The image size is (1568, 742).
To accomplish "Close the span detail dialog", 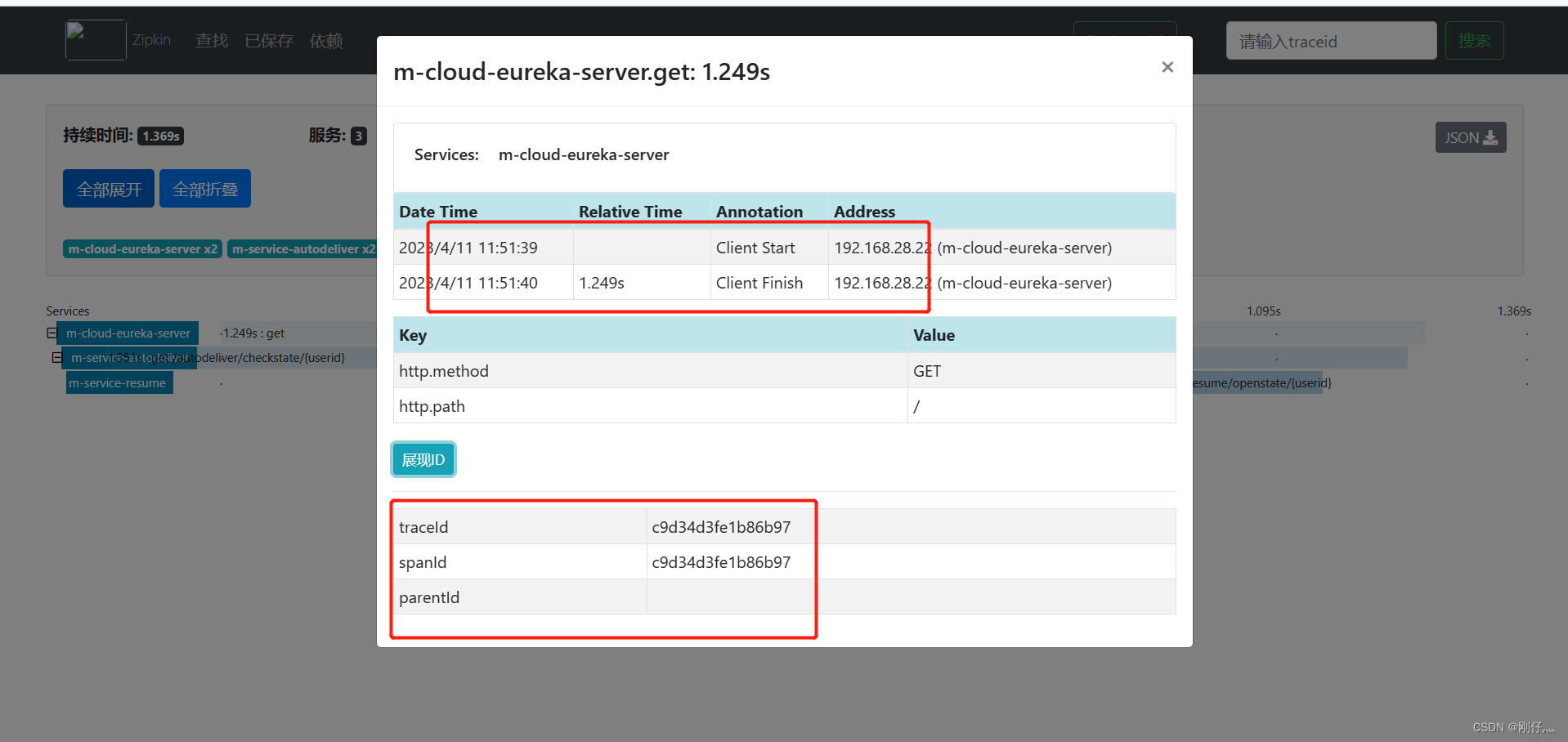I will coord(1167,67).
